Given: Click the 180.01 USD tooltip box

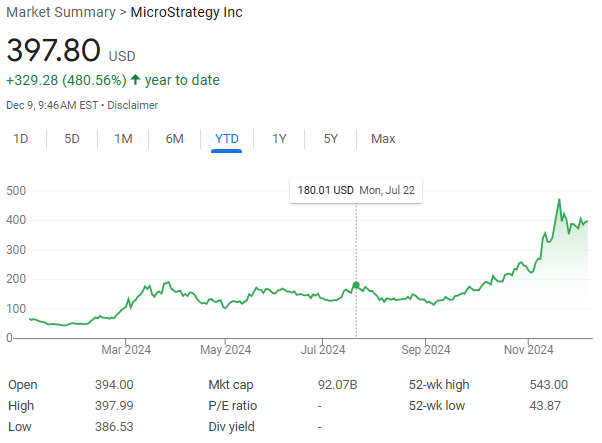Looking at the screenshot, I should tap(356, 190).
